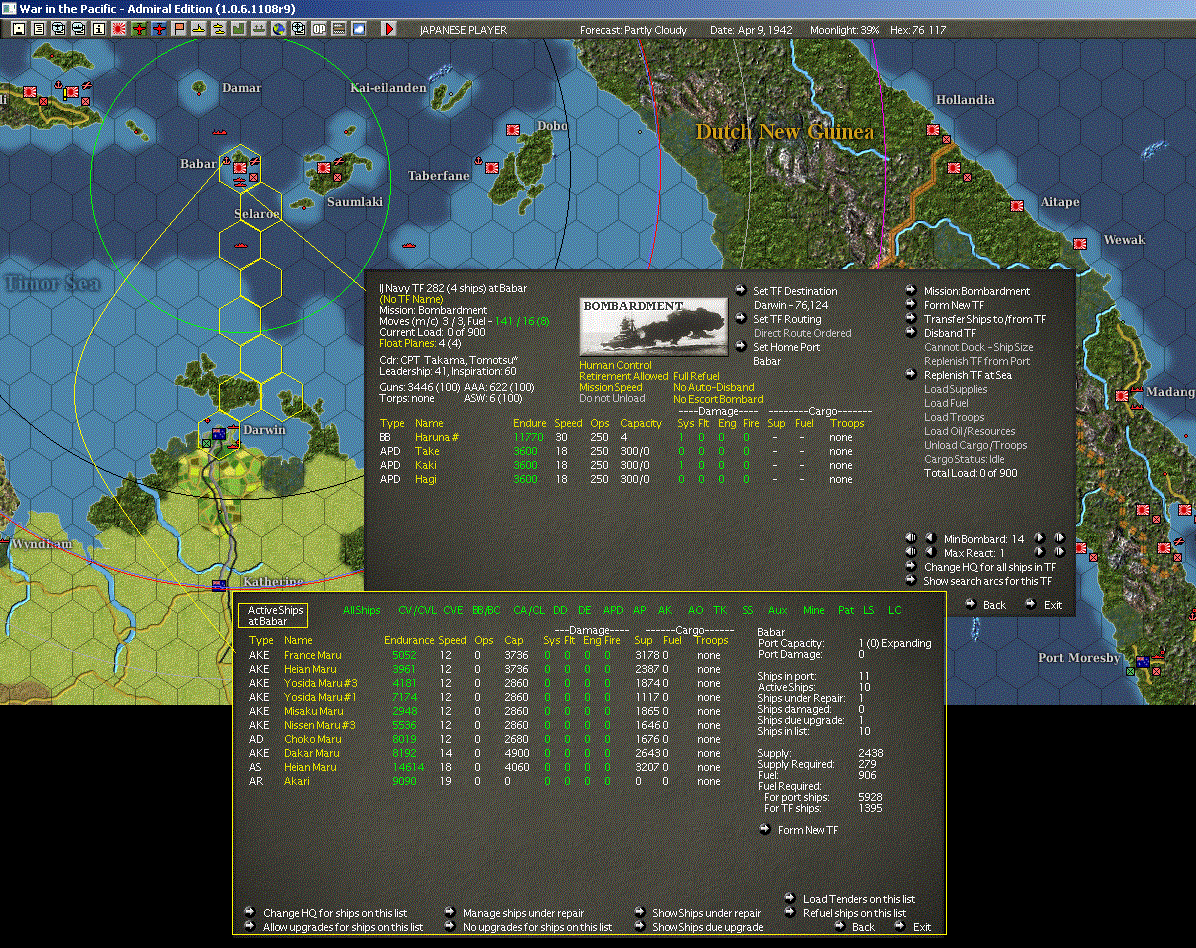Image resolution: width=1196 pixels, height=948 pixels.
Task: Click Exit in the TF 282 panel
Action: pos(1053,605)
